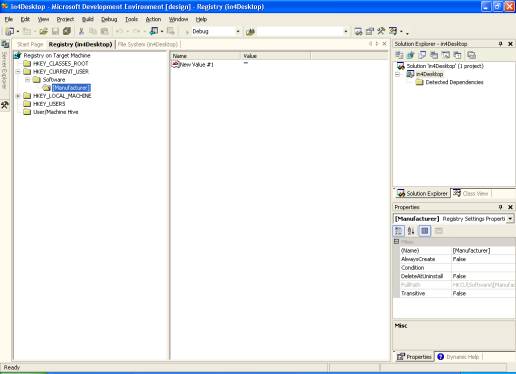
Task: Switch Properties grid to Alphabetic sort
Action: click(x=411, y=231)
